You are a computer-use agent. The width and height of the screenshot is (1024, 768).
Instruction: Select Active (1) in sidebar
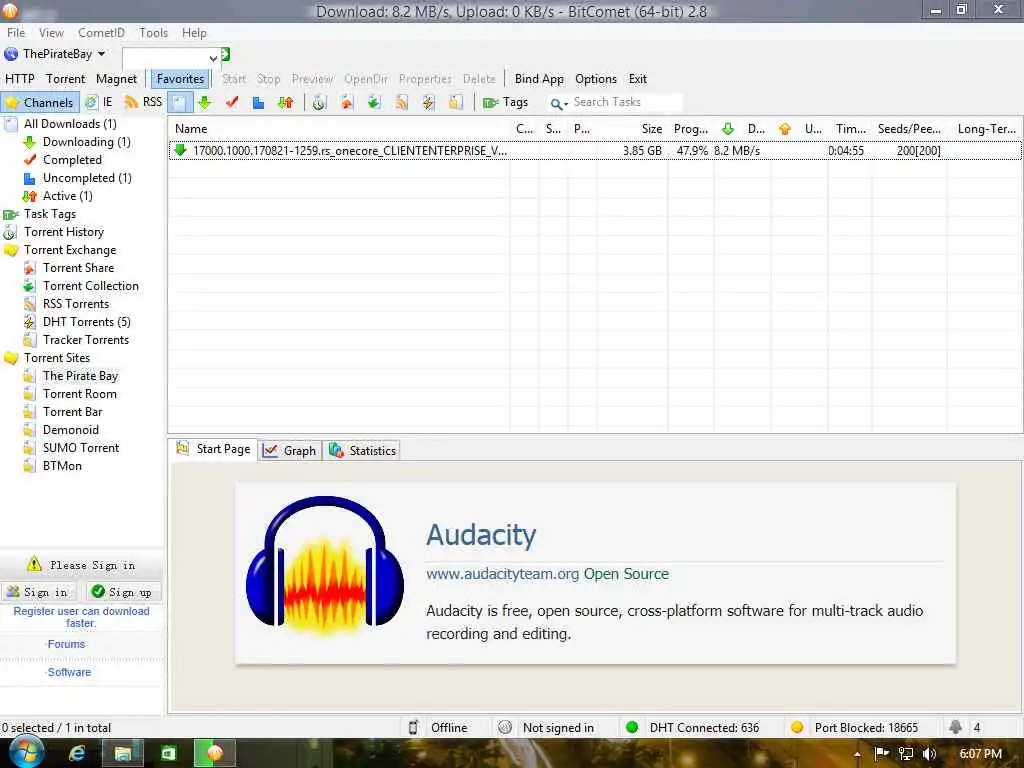point(67,196)
